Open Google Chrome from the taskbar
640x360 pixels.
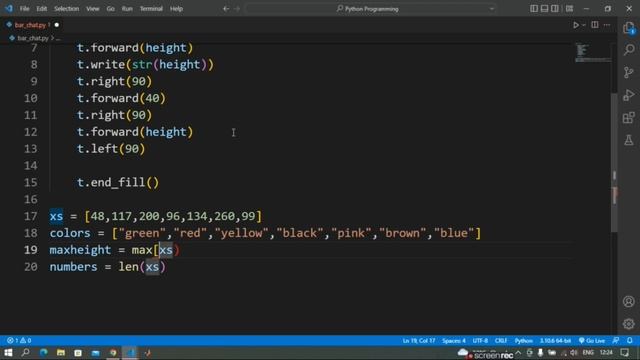(x=113, y=353)
